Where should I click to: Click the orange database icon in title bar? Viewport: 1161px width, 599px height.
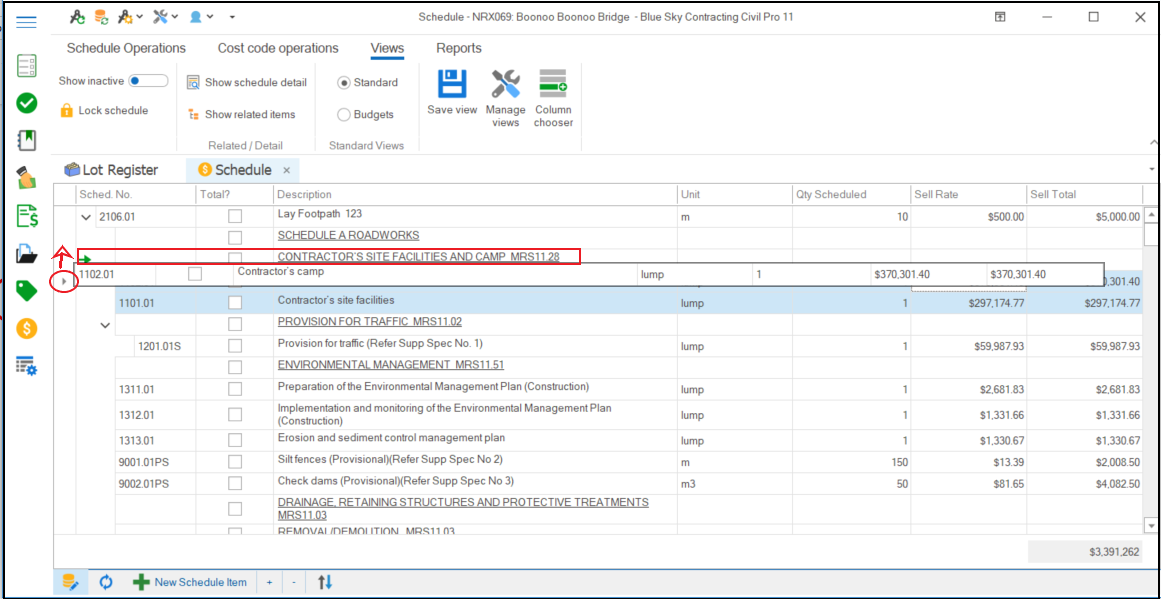101,16
